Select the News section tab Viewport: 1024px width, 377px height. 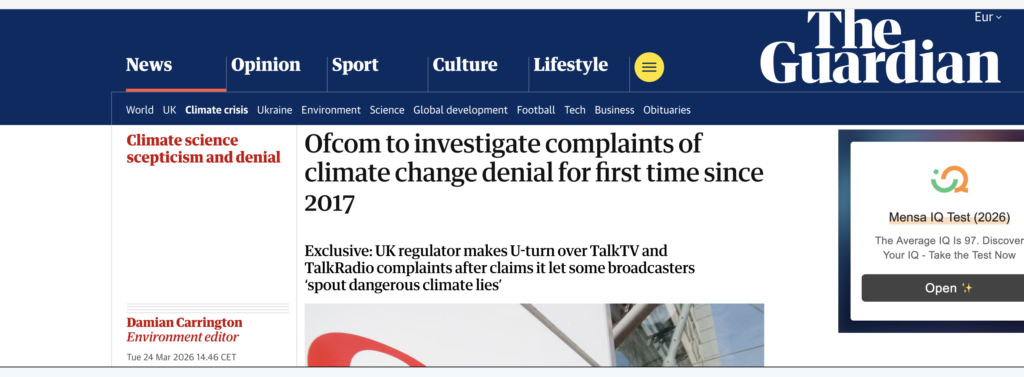[149, 65]
